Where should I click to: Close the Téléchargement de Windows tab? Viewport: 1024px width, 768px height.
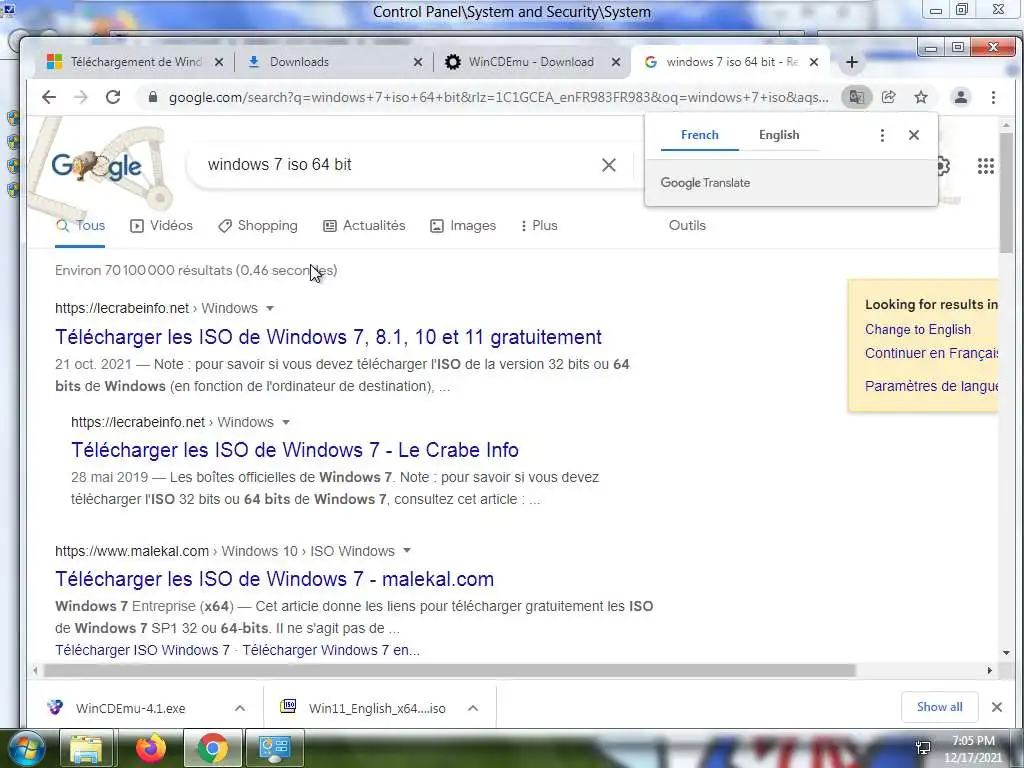click(x=219, y=62)
